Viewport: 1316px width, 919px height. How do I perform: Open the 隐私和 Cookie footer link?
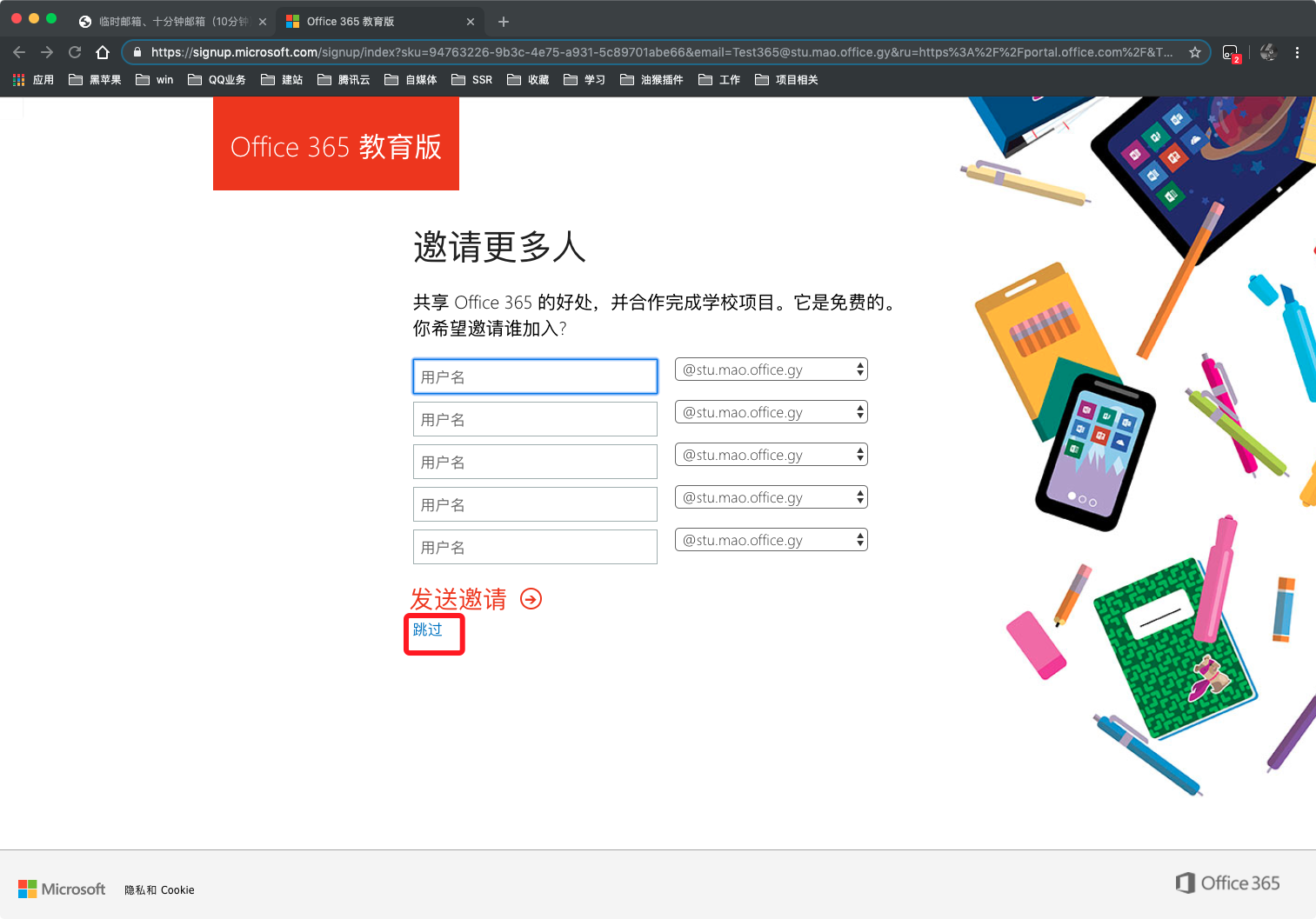pyautogui.click(x=159, y=890)
